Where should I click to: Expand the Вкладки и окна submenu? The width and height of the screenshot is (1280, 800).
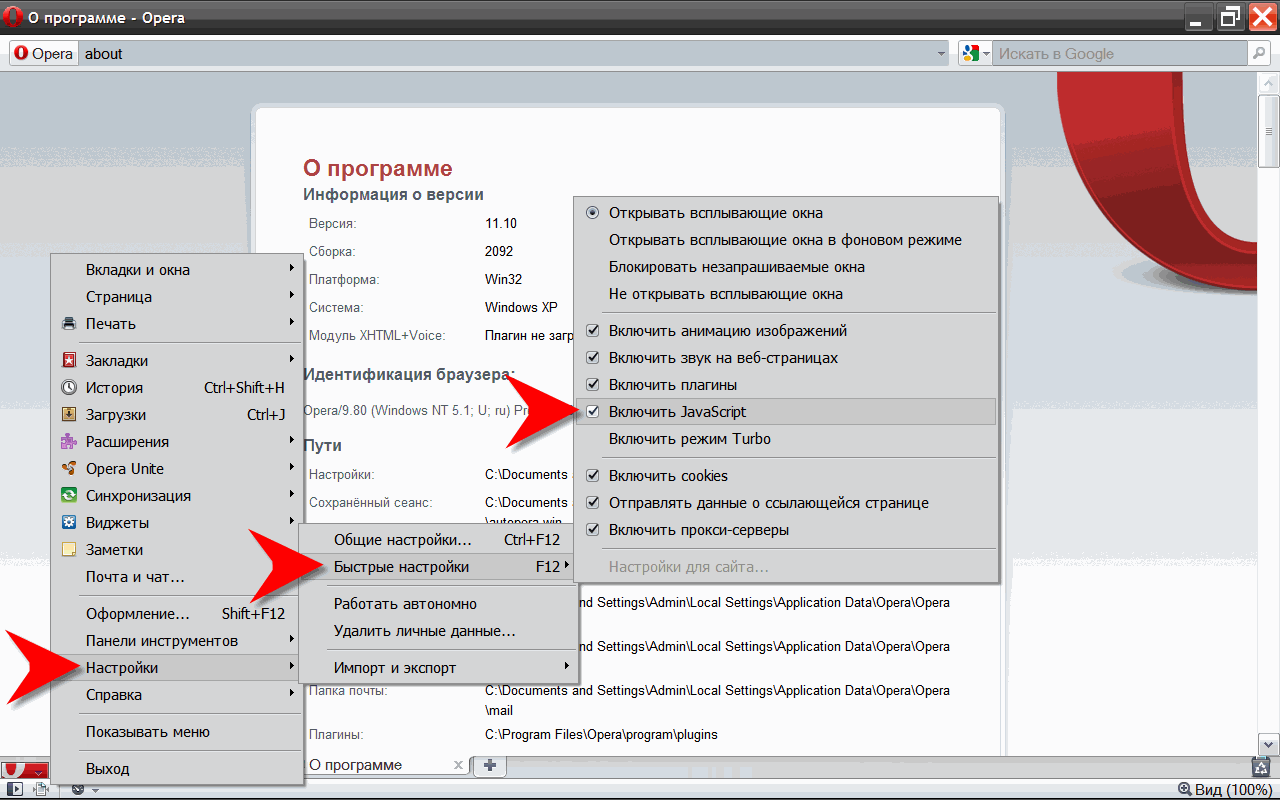[177, 270]
